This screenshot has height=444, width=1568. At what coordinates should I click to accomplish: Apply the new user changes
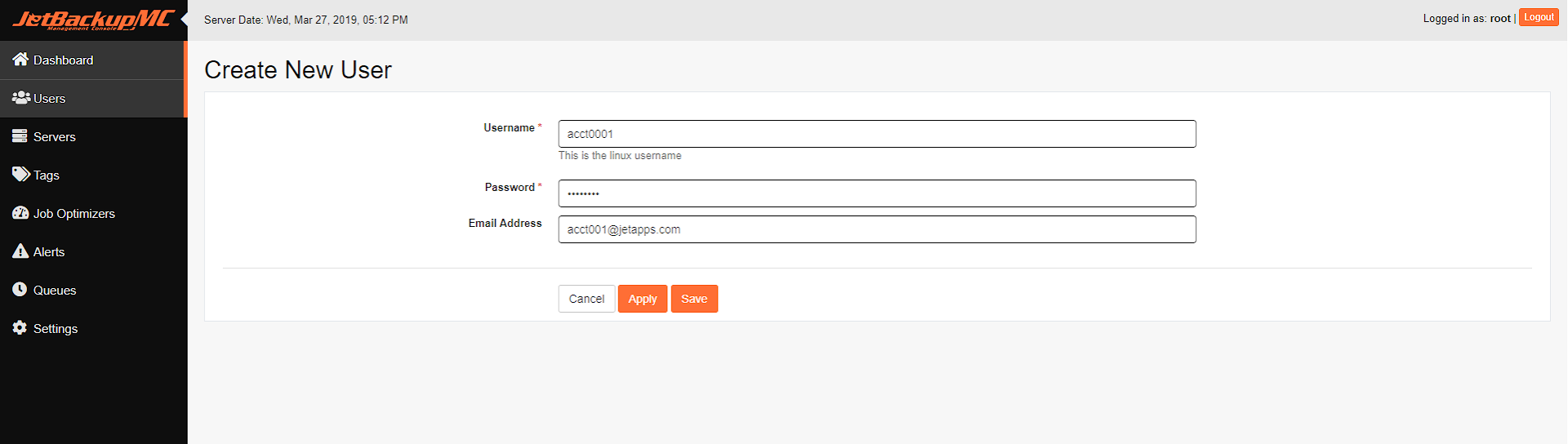coord(643,299)
